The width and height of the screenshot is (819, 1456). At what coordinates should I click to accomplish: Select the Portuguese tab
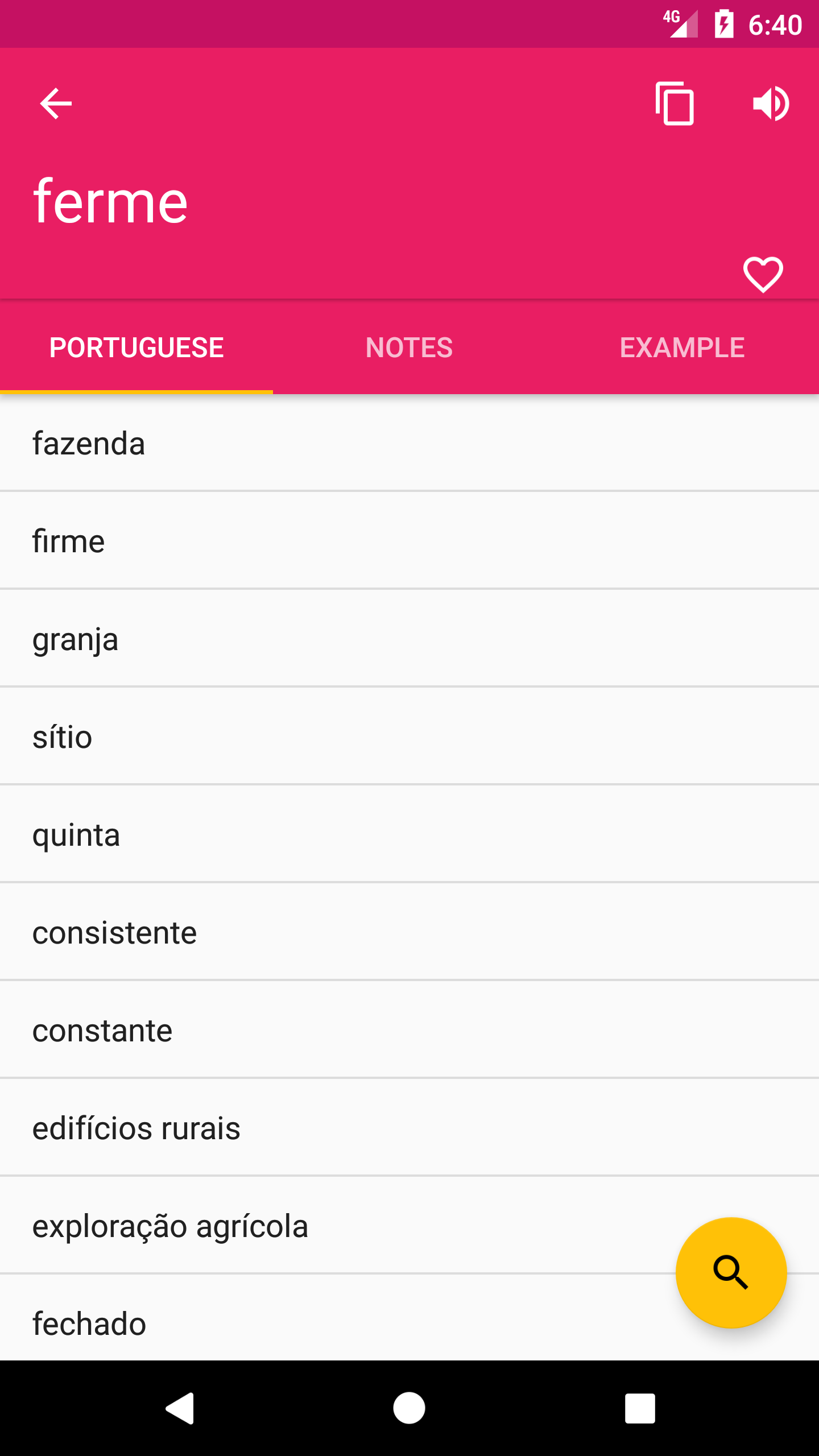pyautogui.click(x=136, y=348)
